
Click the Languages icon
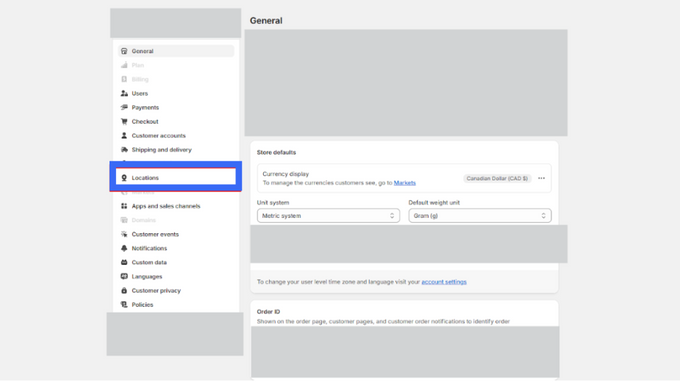coord(124,277)
